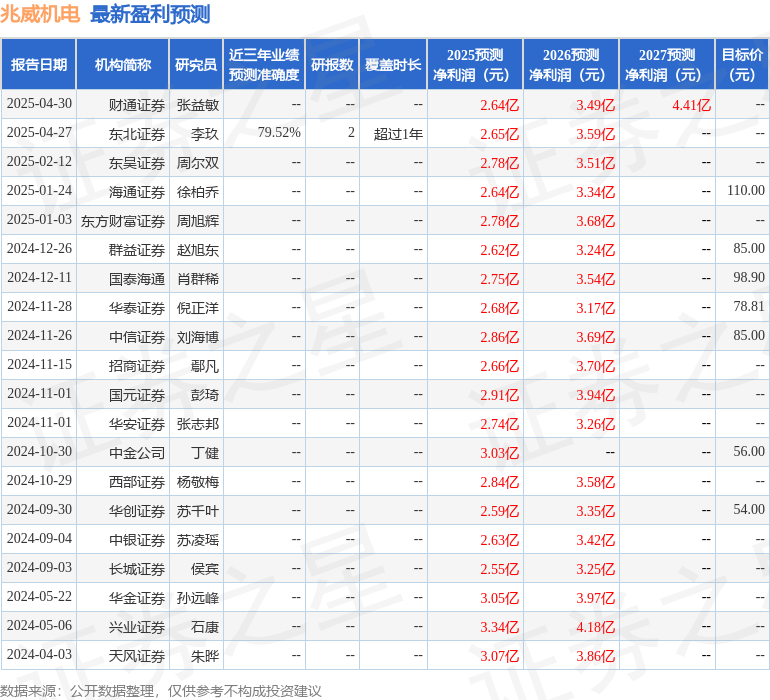Select the 4.18亿 2026 forecast value
Screen dimensions: 770x700
click(x=595, y=627)
